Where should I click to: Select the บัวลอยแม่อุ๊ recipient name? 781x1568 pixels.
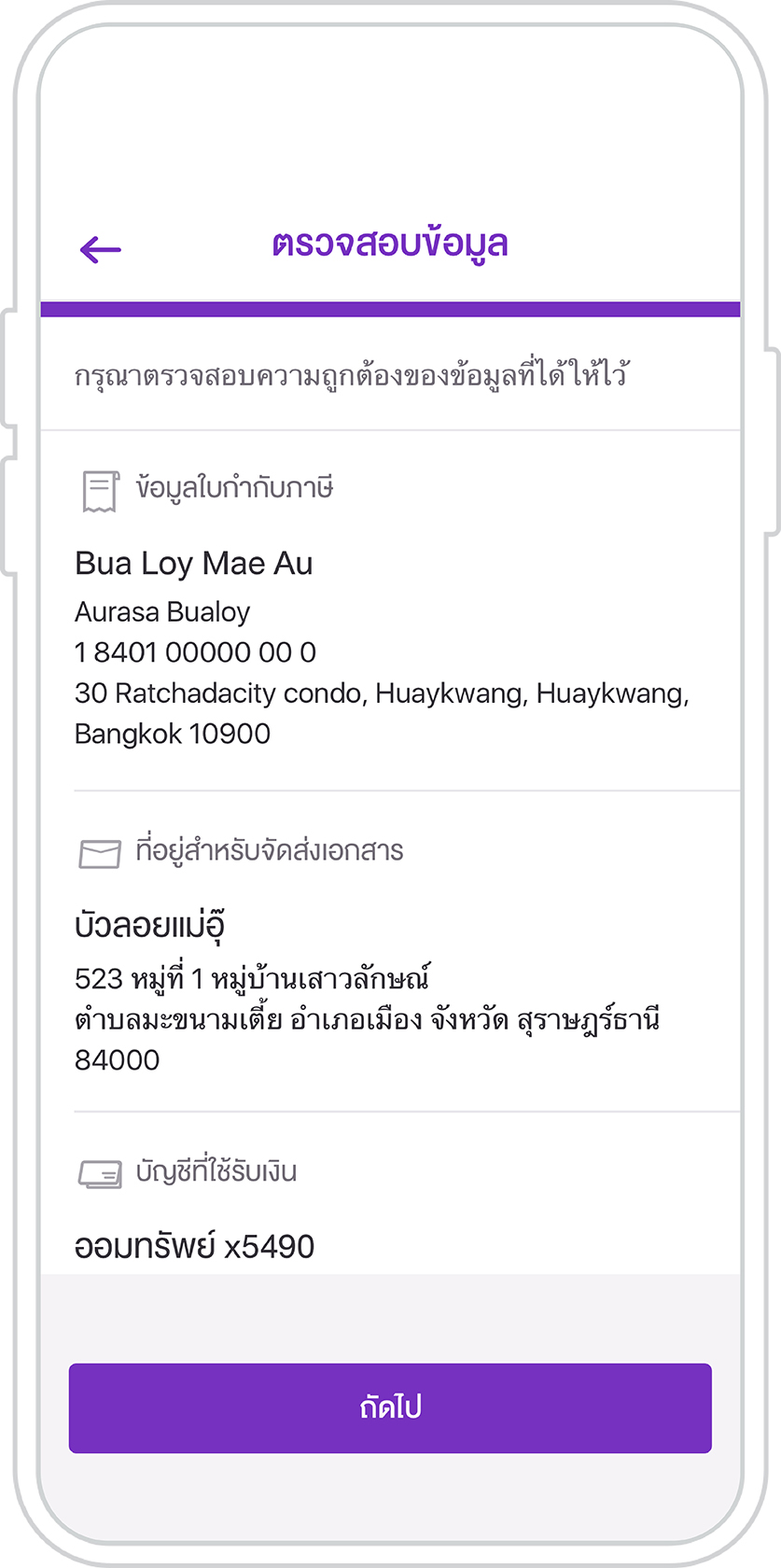tap(149, 924)
